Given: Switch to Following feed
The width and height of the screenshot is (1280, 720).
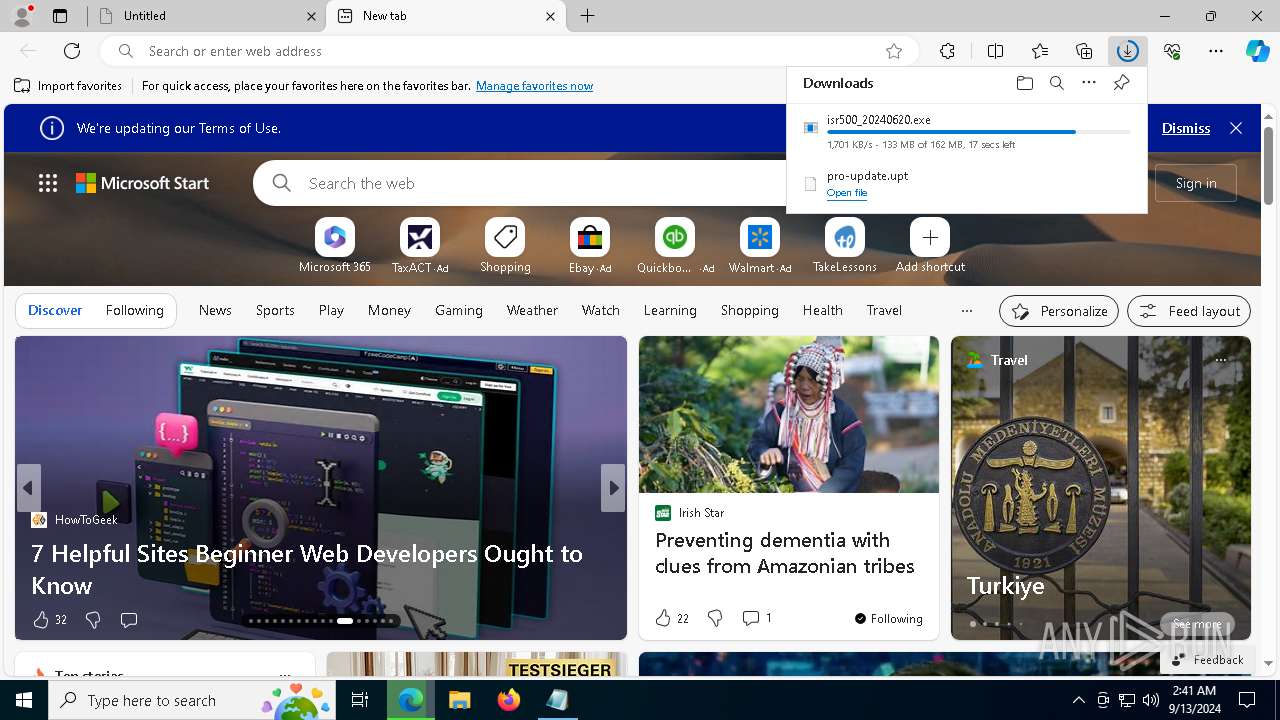Looking at the screenshot, I should pos(134,311).
